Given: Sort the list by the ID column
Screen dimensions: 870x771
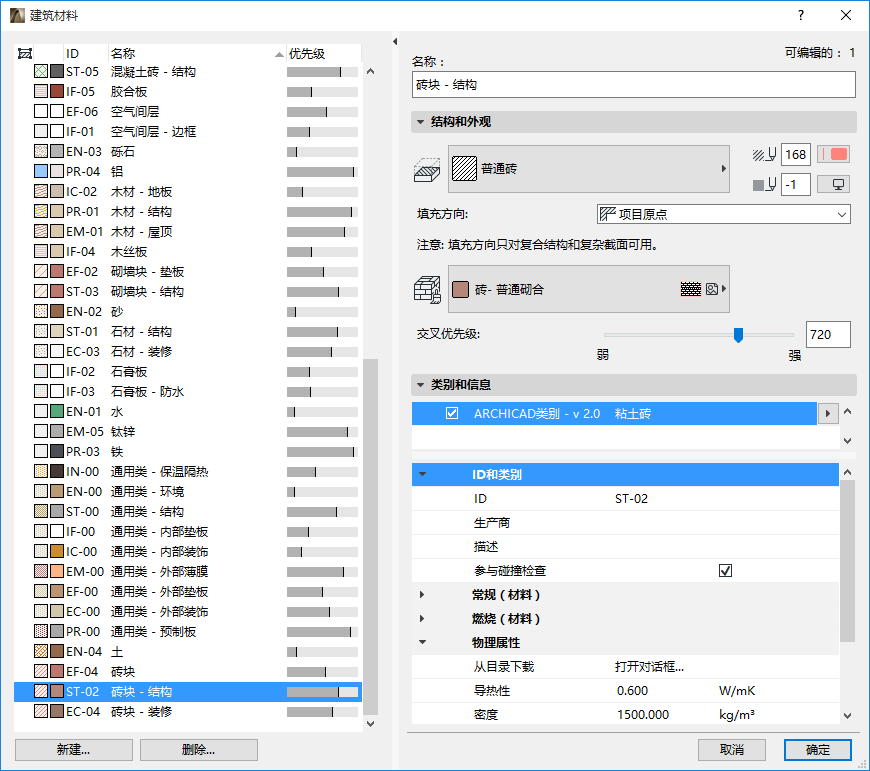Looking at the screenshot, I should pos(85,54).
